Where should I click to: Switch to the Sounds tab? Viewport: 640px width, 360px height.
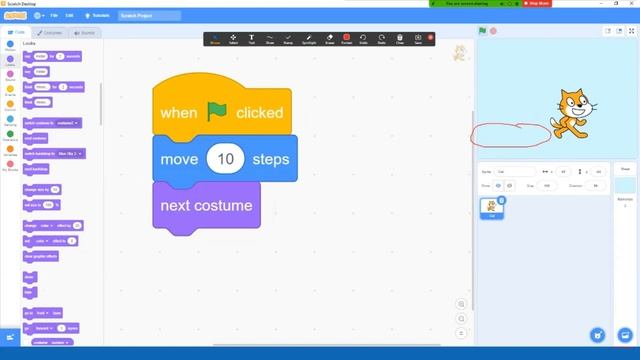tap(84, 33)
